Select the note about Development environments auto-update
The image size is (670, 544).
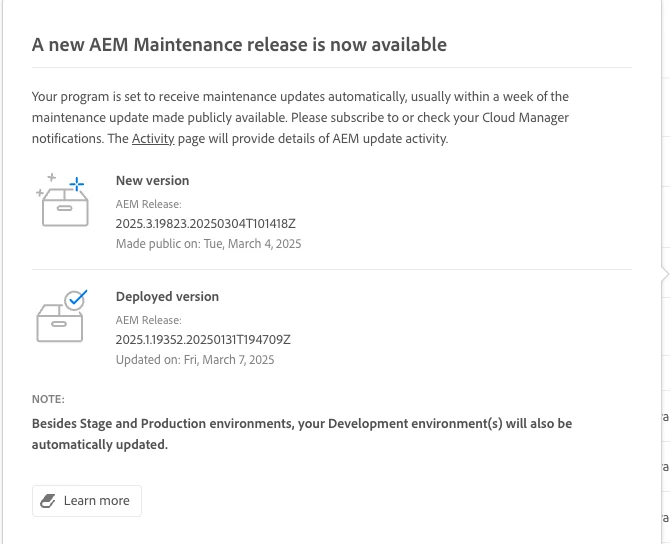(x=302, y=434)
